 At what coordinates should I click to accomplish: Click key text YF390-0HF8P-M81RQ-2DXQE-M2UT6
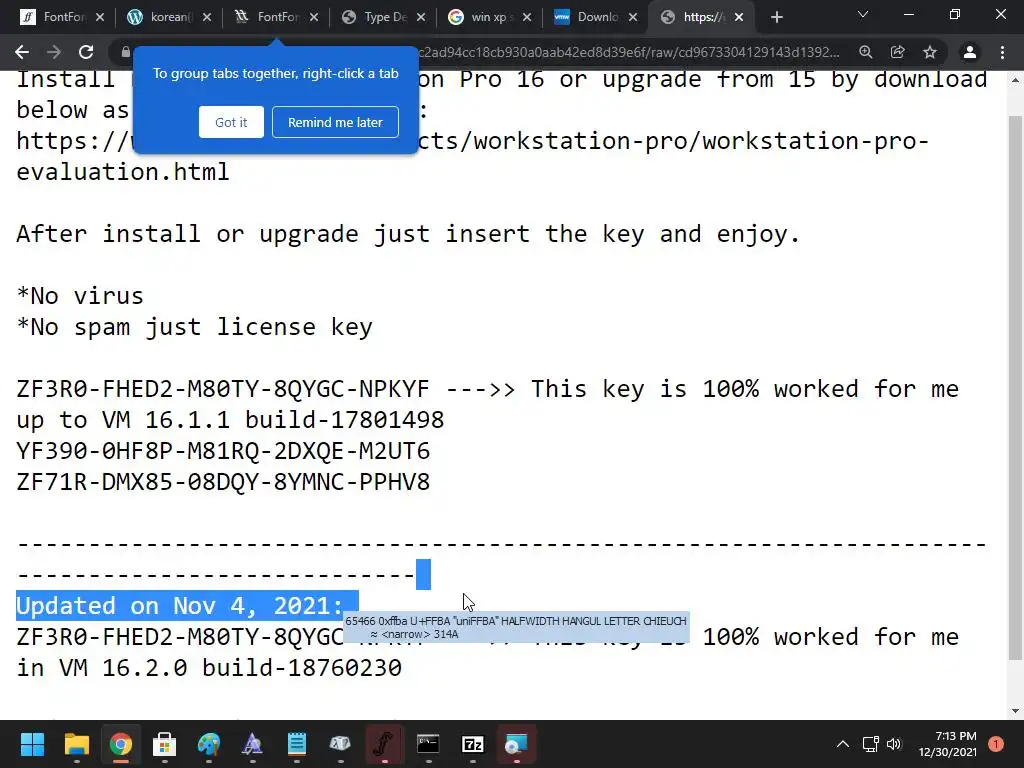point(223,451)
